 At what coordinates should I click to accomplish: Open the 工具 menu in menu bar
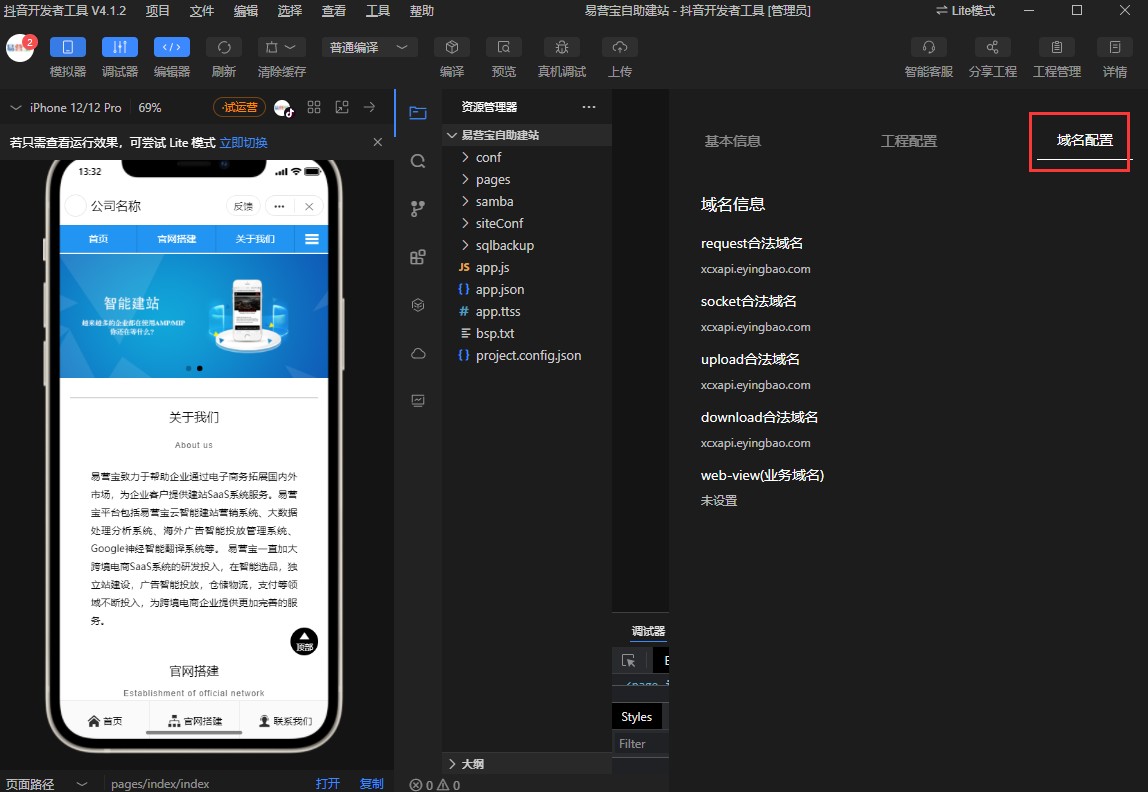pyautogui.click(x=377, y=11)
